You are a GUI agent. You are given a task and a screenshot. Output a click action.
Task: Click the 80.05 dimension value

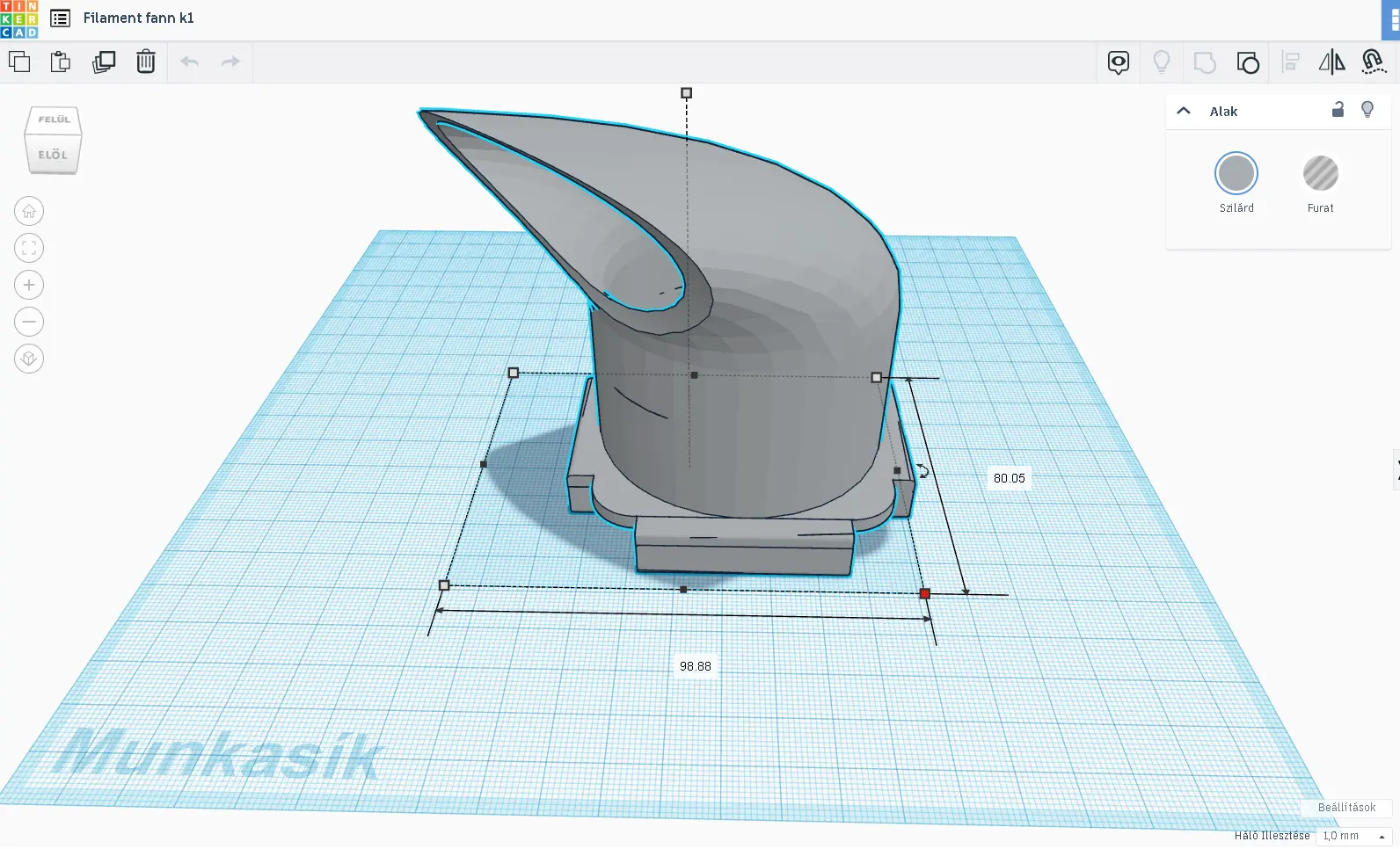1010,478
